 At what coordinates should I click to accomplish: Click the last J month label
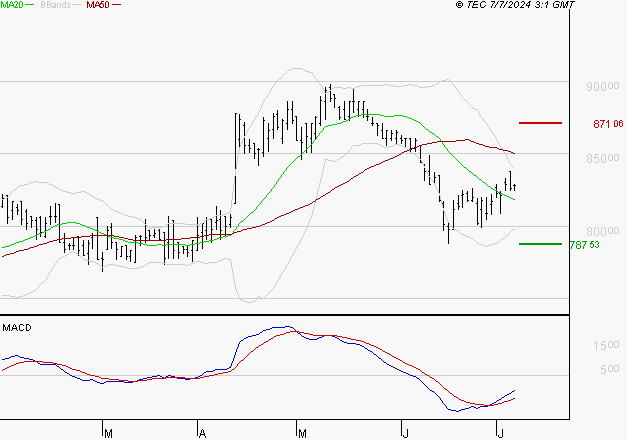[x=500, y=433]
